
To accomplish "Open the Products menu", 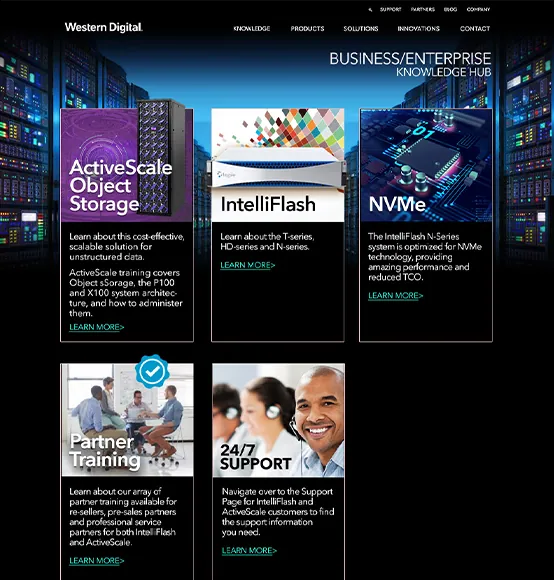I will (x=307, y=28).
